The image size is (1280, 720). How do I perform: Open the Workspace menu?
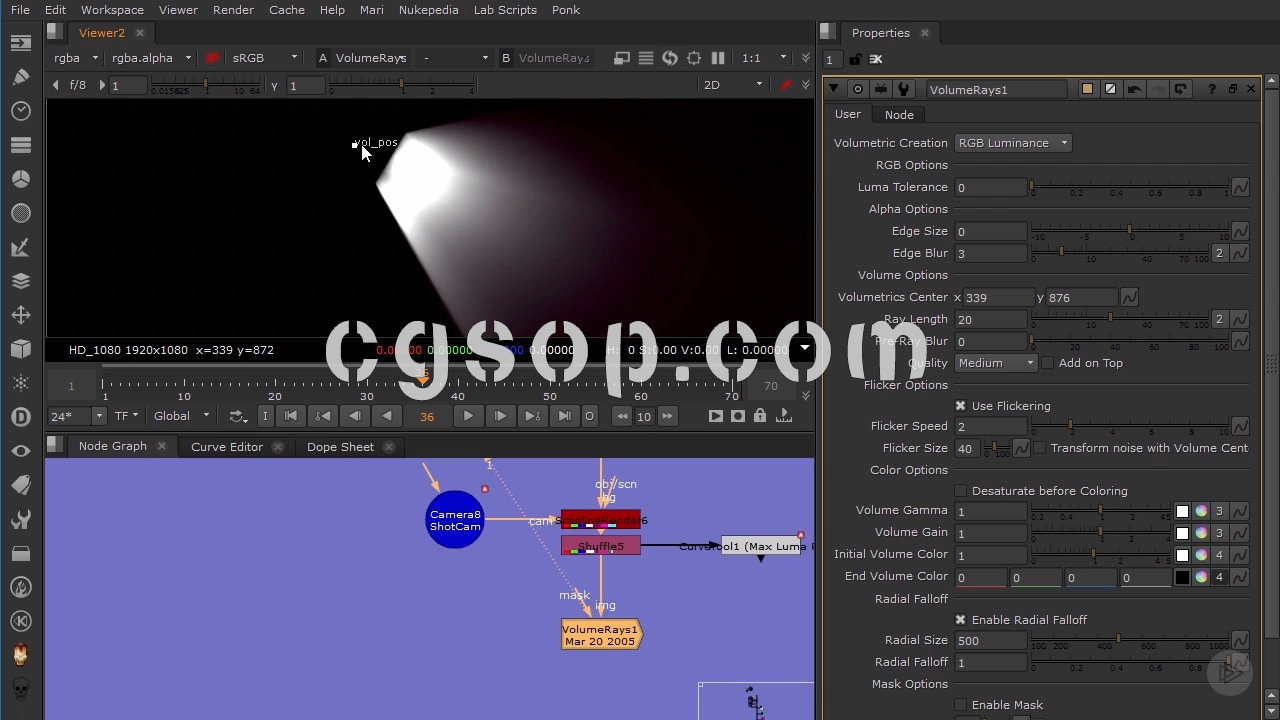click(x=112, y=10)
